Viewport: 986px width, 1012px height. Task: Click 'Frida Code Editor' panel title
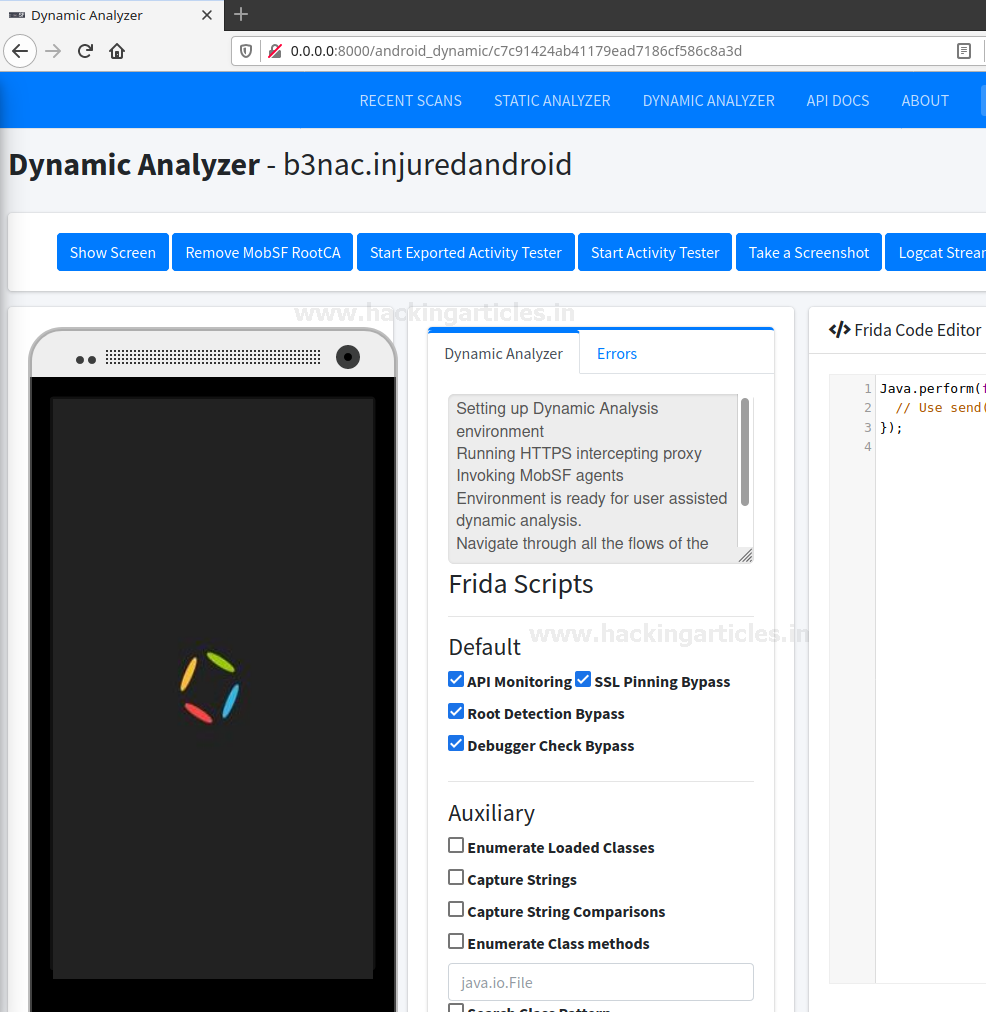click(x=918, y=330)
